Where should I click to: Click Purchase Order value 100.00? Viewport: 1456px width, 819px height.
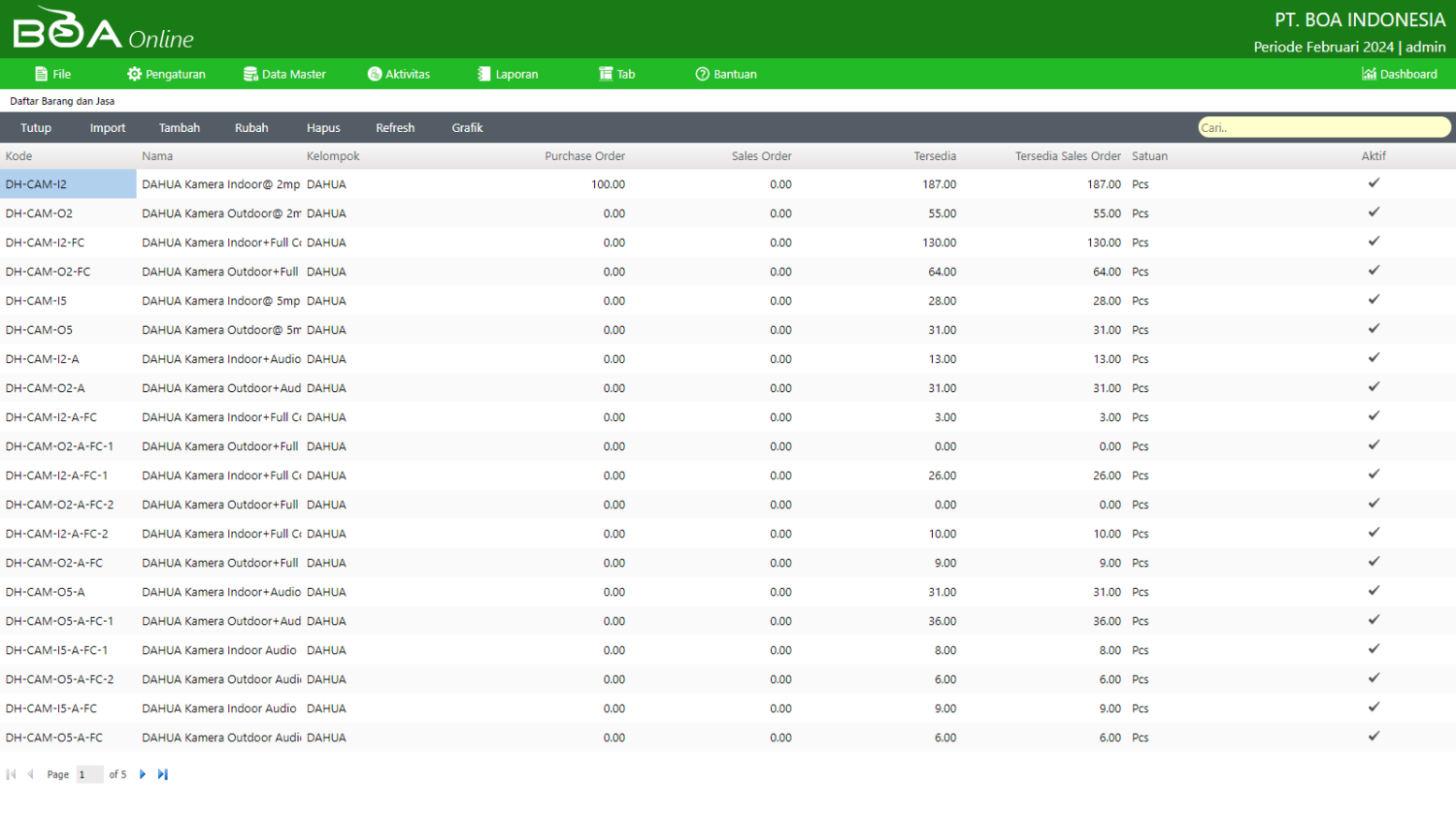coord(608,184)
